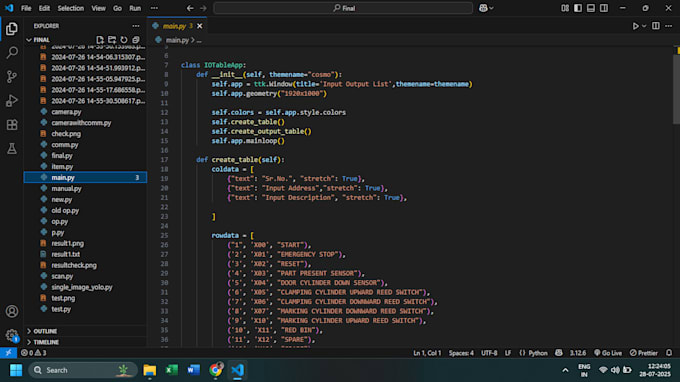Close the main.py editor tab

coord(199,26)
